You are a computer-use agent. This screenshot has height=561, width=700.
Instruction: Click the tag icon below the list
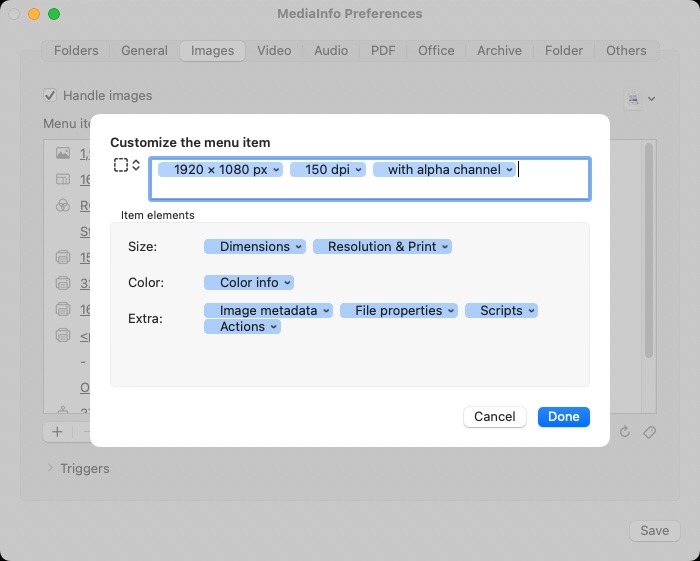[650, 432]
